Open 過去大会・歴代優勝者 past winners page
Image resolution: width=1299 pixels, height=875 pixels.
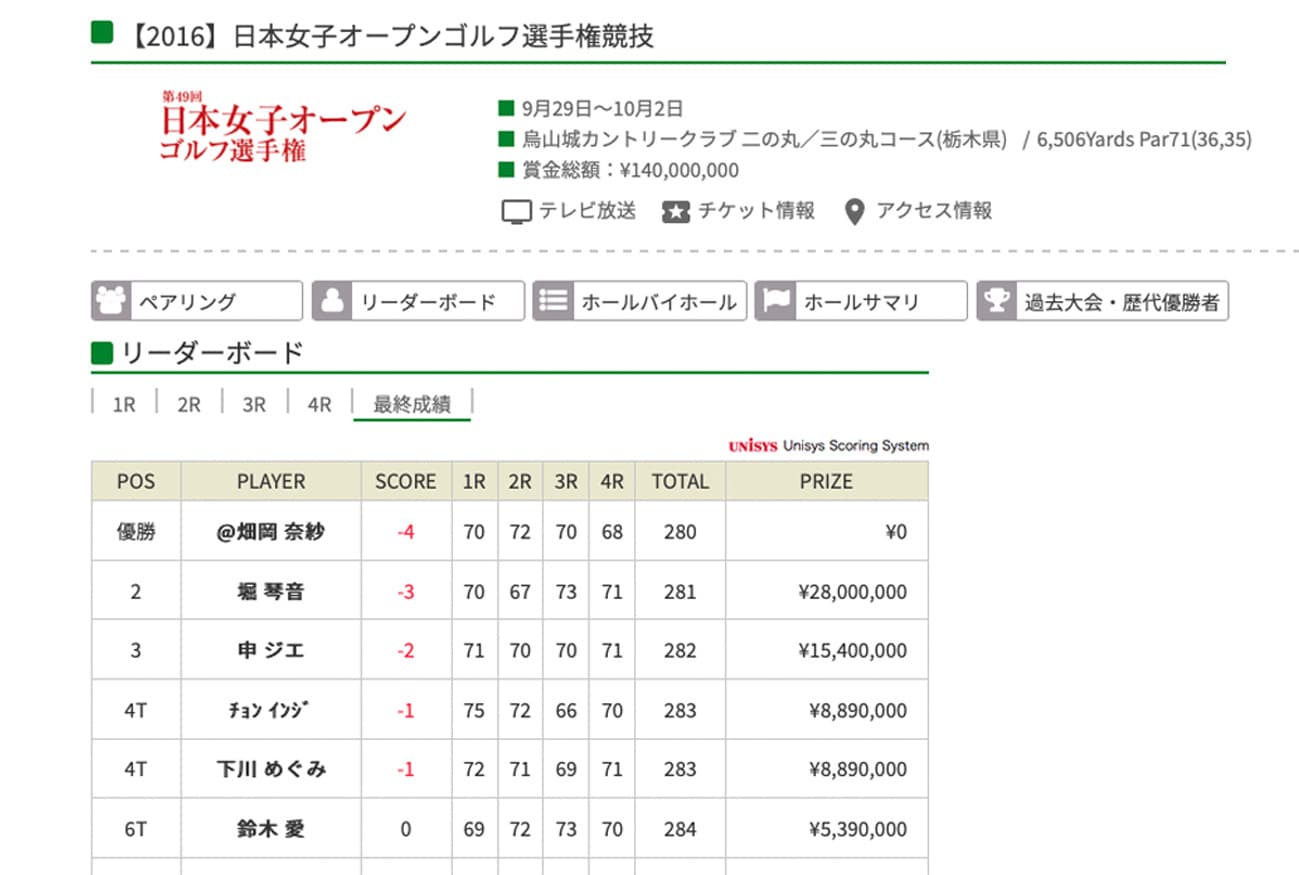pyautogui.click(x=1121, y=301)
